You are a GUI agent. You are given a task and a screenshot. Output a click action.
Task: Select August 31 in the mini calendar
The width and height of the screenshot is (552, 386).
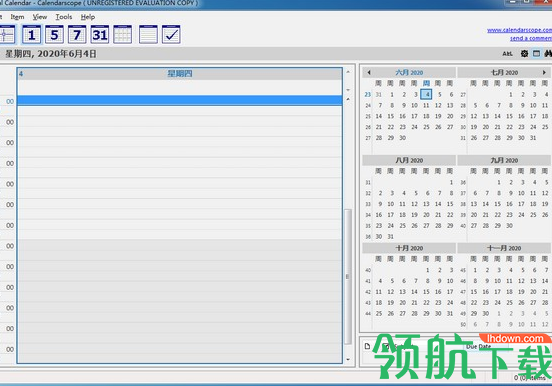click(x=391, y=236)
